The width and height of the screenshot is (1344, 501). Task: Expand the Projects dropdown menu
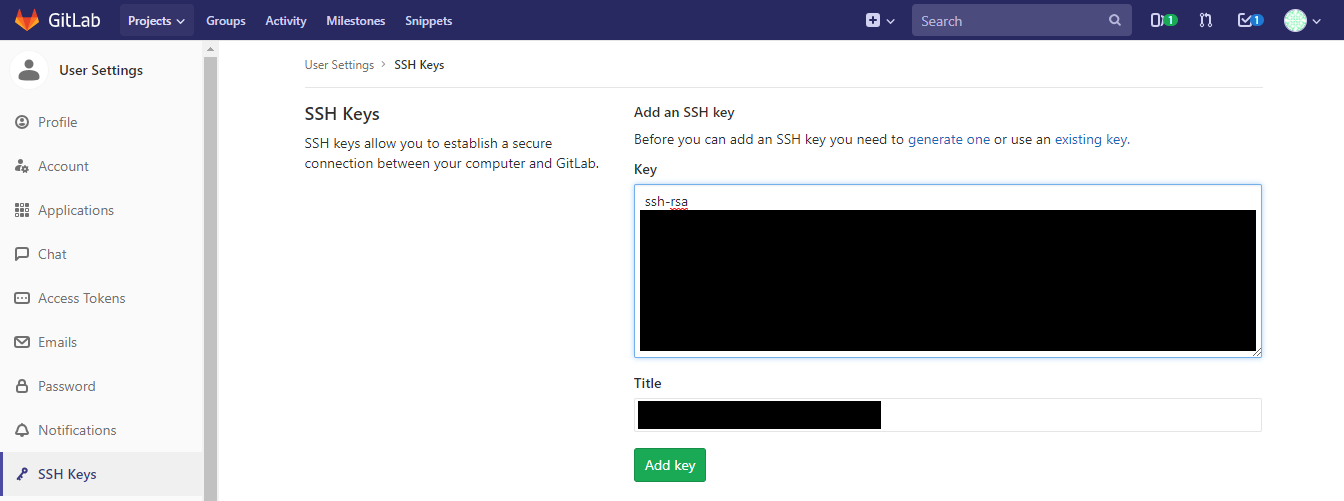(156, 20)
